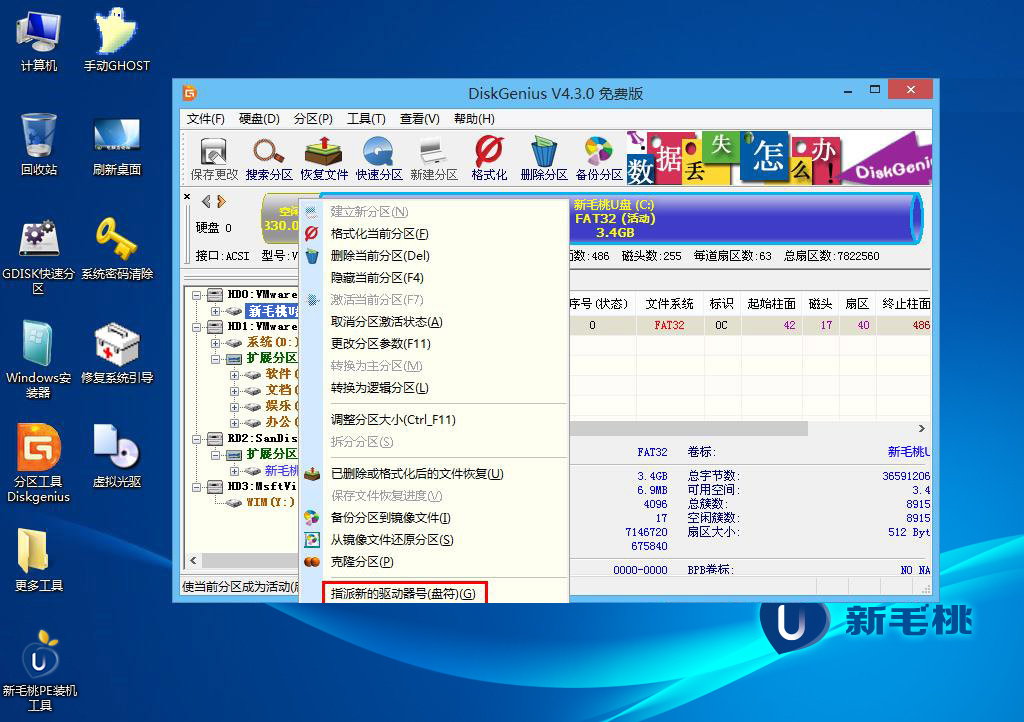Viewport: 1024px width, 722px height.
Task: Open the 更多工具 folder icon
Action: click(x=39, y=559)
